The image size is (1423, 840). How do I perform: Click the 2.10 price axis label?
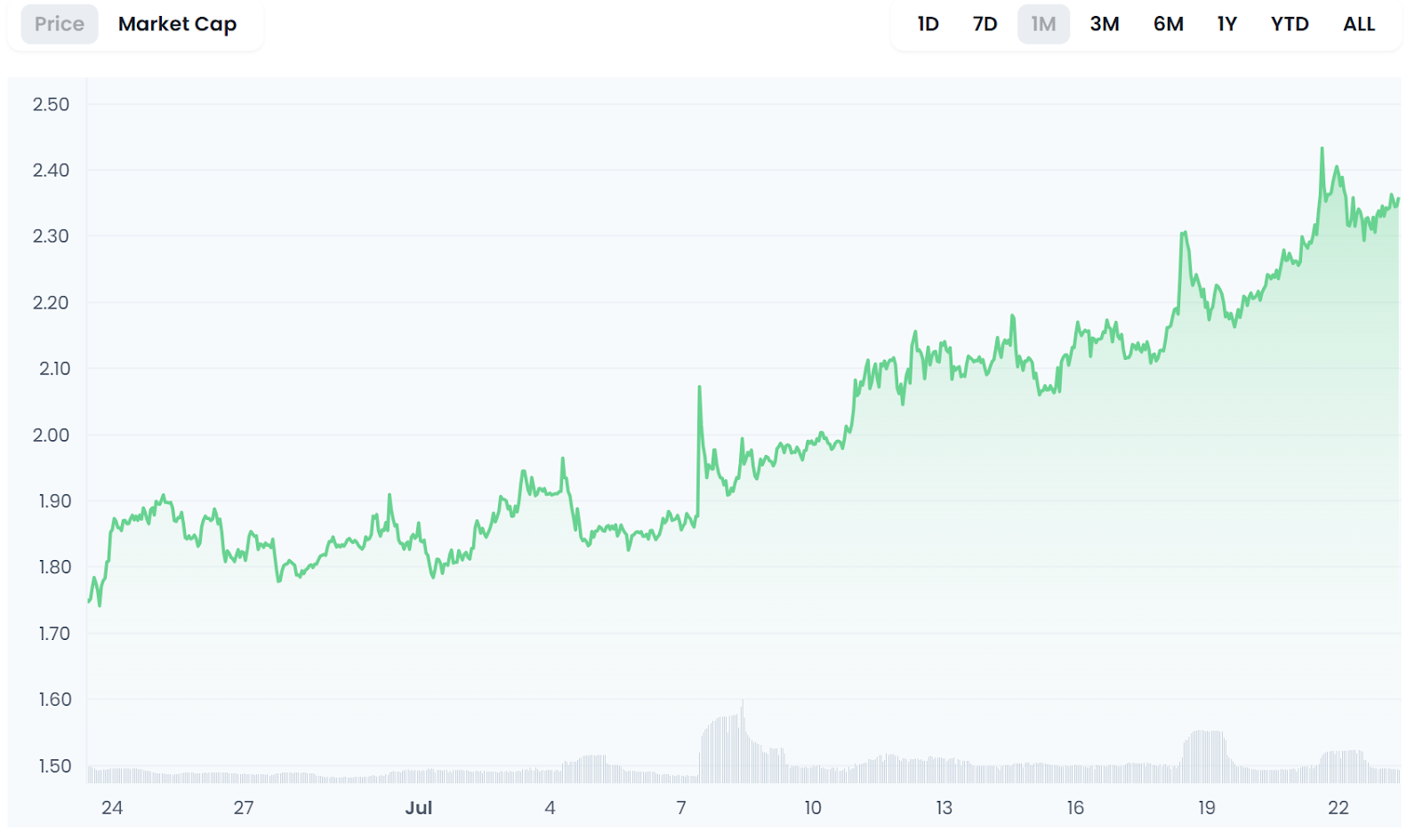[54, 368]
